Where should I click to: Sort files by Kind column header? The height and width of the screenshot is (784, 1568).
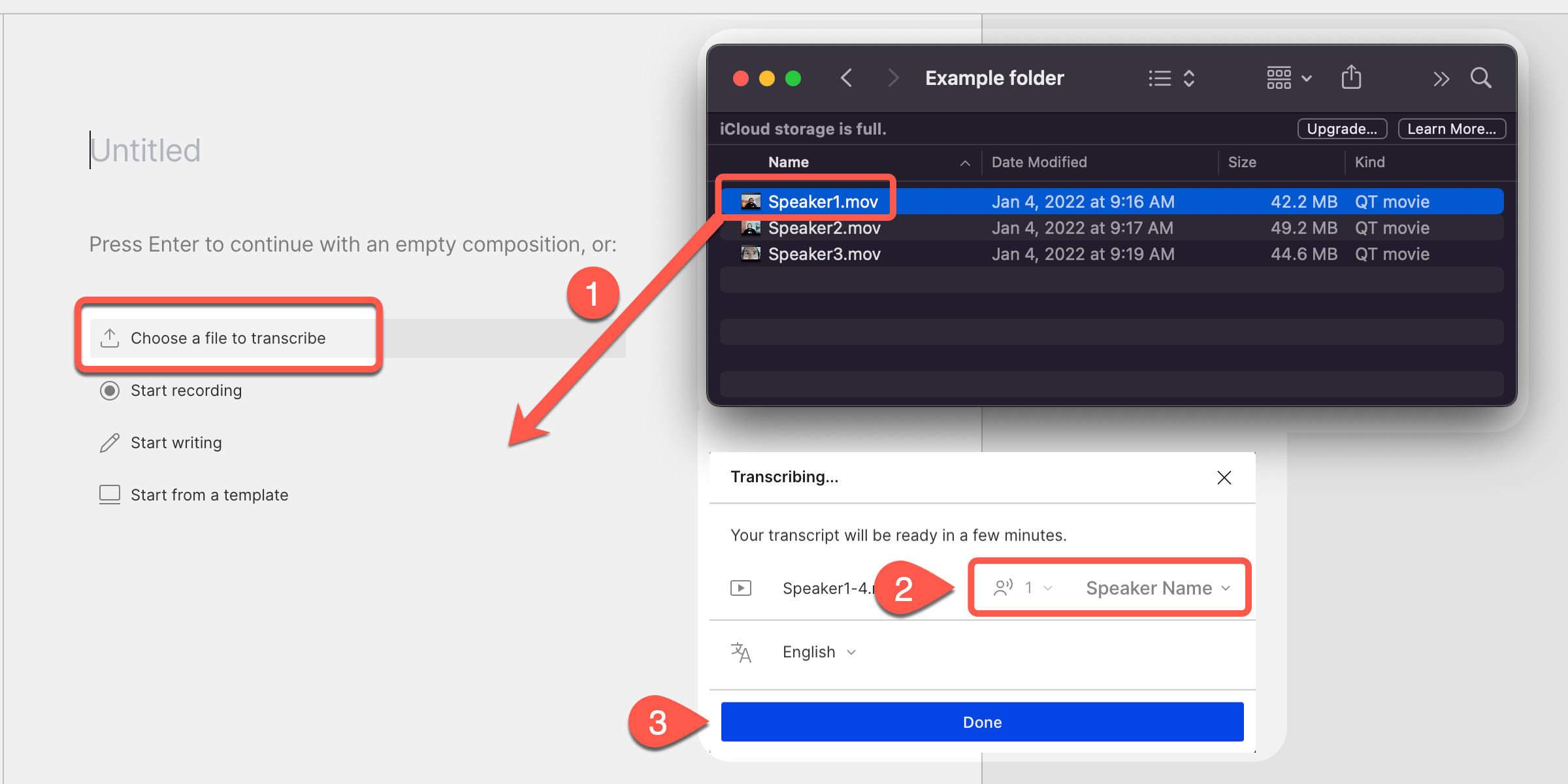[x=1370, y=162]
